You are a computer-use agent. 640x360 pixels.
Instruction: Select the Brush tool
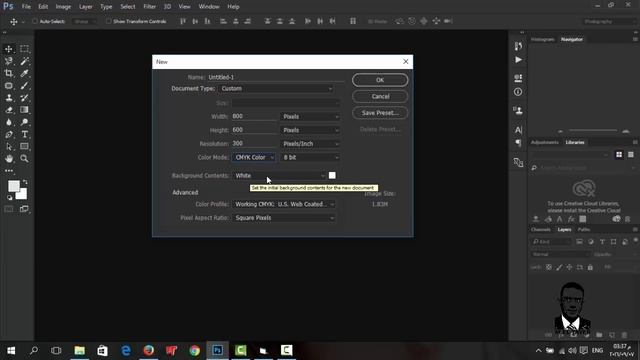(24, 86)
